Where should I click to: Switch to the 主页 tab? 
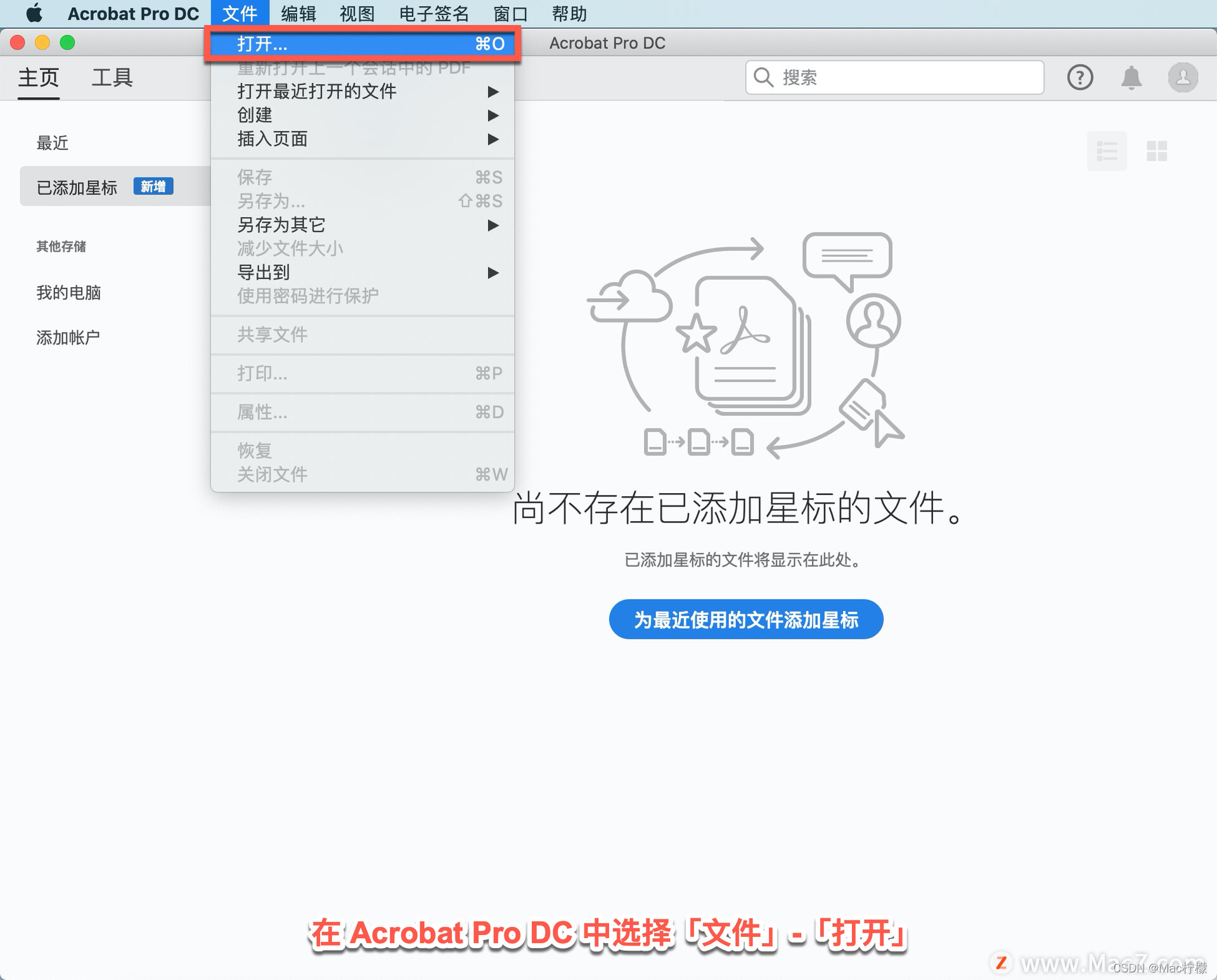(x=39, y=77)
